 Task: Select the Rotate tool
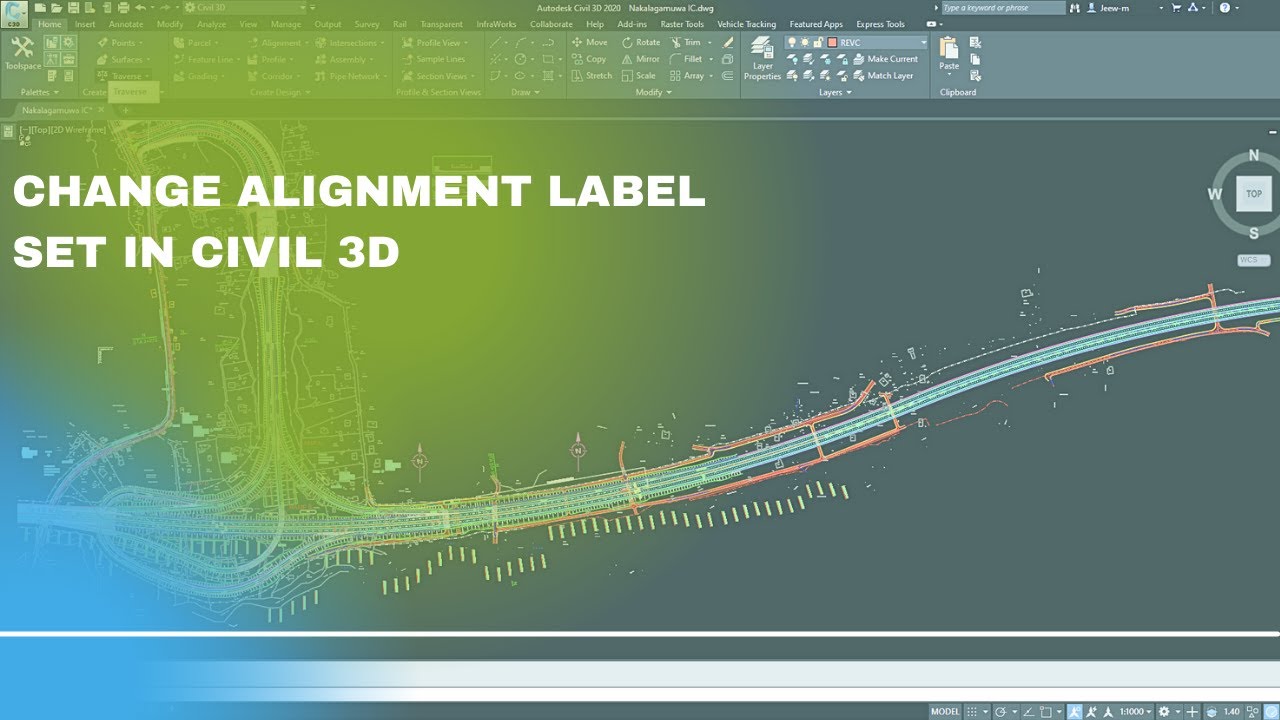640,42
